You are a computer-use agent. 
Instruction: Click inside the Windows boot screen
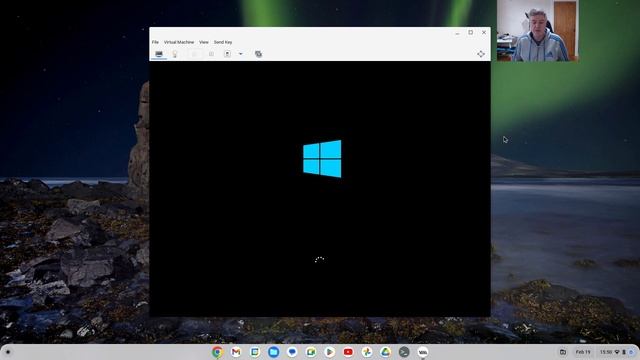[320, 189]
